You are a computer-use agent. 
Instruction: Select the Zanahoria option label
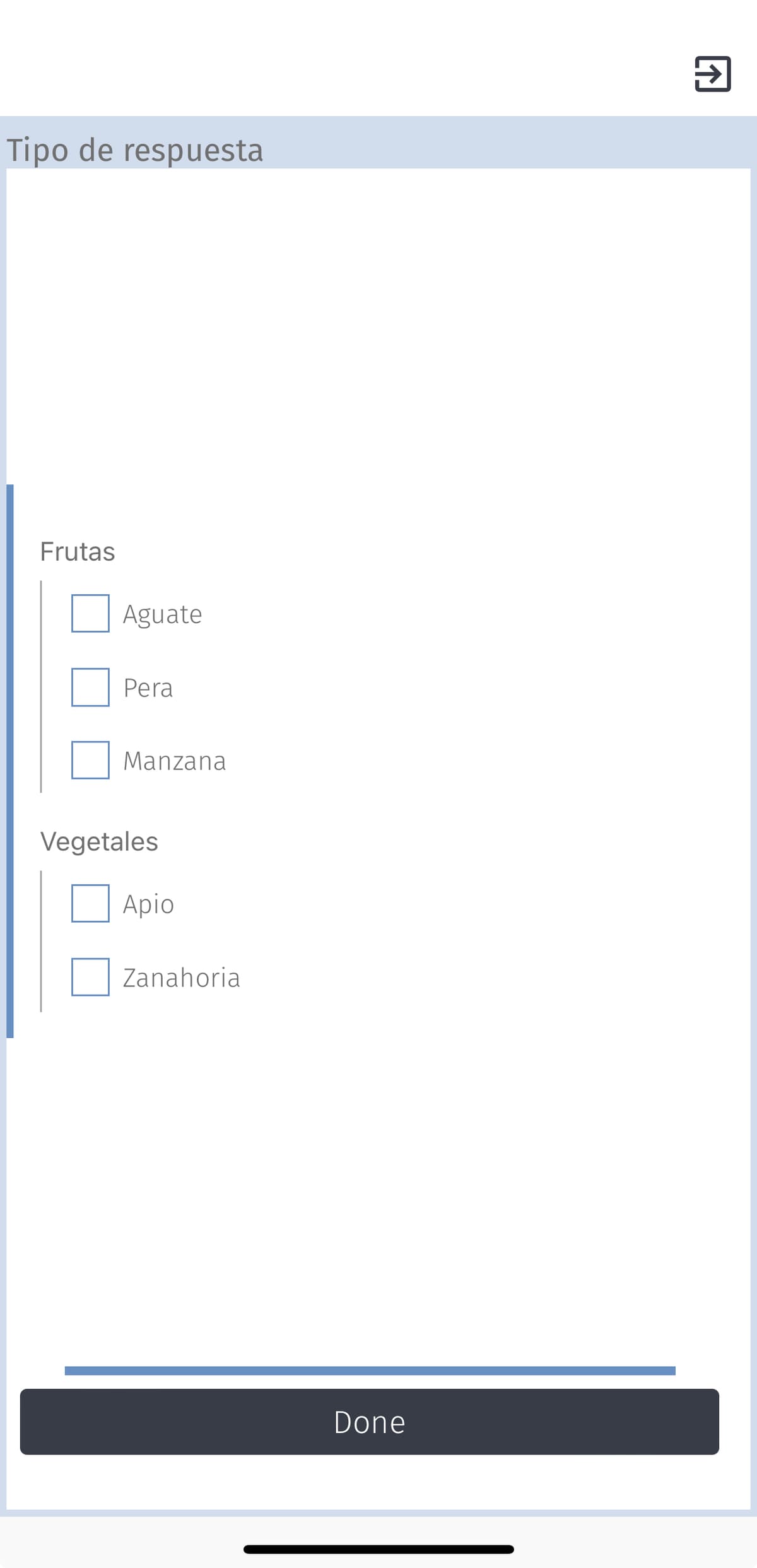(x=180, y=978)
